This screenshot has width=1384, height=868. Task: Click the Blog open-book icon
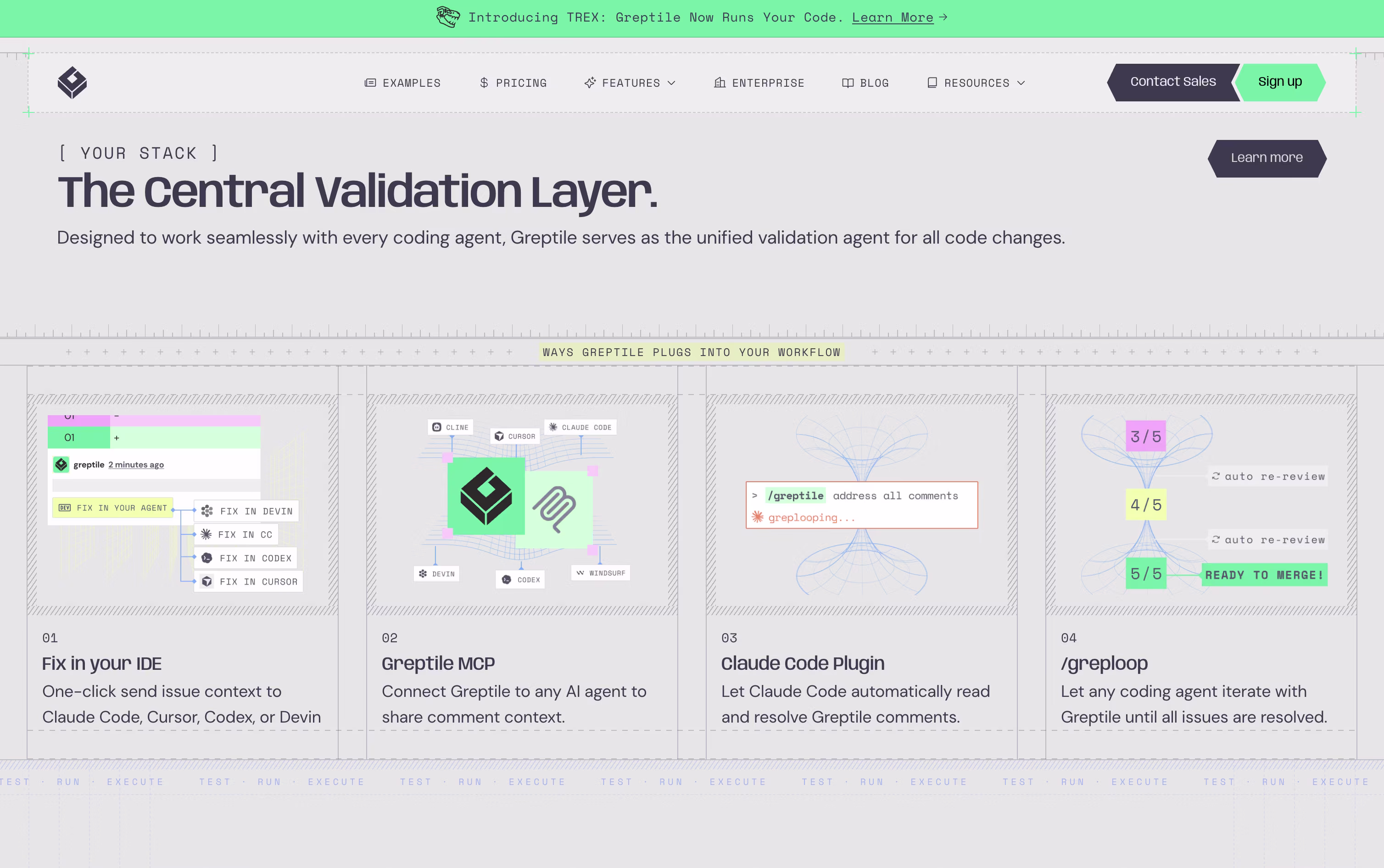[848, 83]
